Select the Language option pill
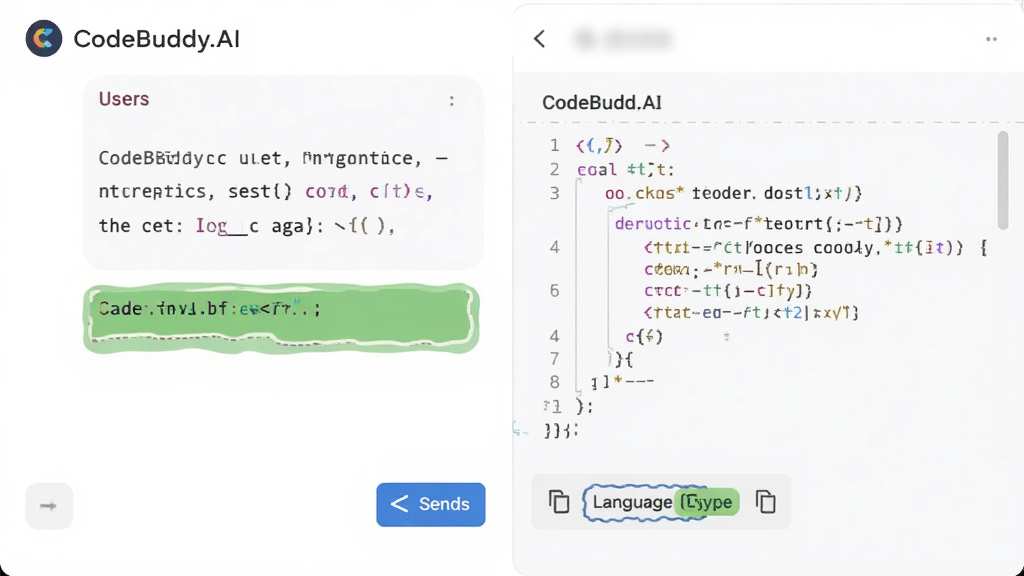 [632, 502]
